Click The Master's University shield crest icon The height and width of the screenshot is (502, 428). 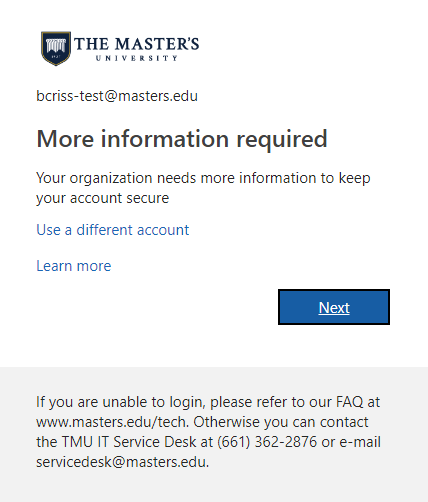56,48
